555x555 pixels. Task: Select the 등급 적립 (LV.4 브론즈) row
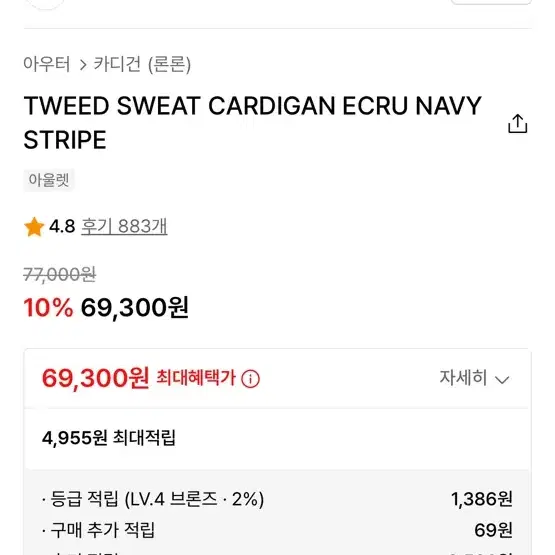pyautogui.click(x=277, y=499)
